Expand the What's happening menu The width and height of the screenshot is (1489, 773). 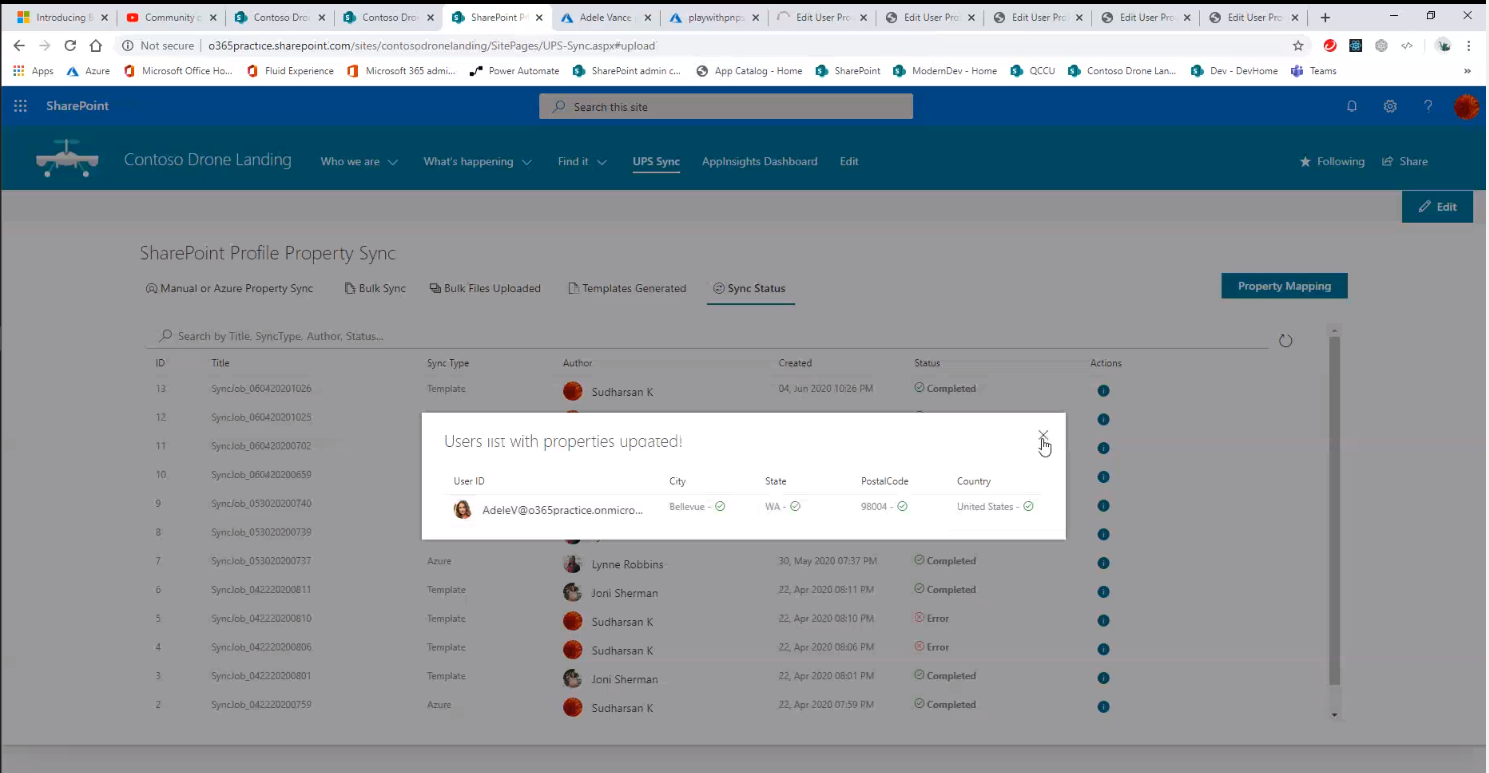477,161
